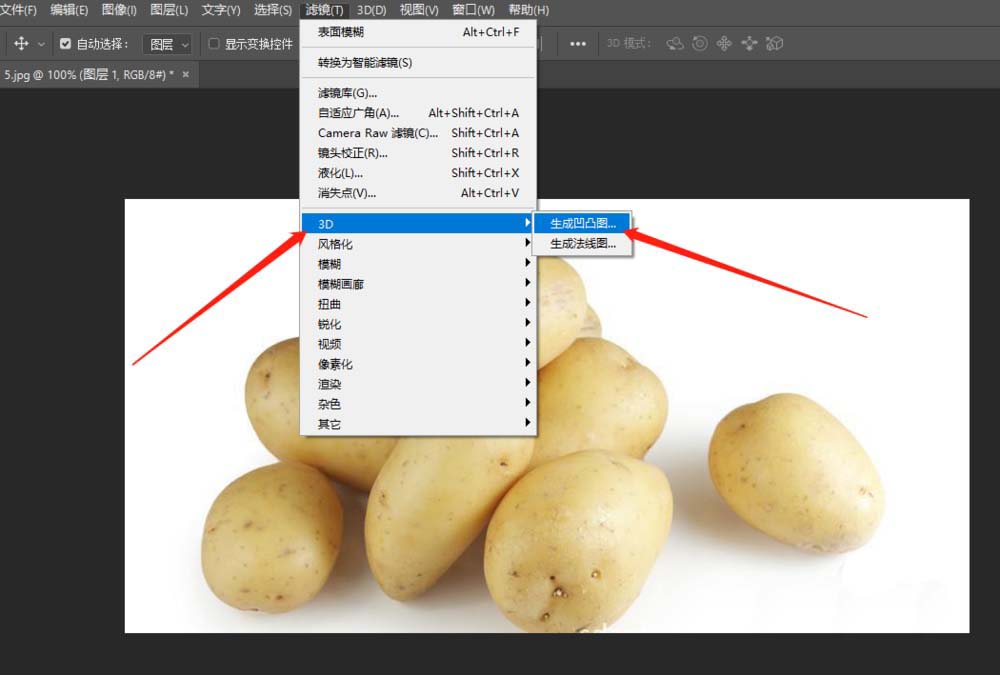
Task: Click the 3D pan mode icon
Action: [x=724, y=44]
